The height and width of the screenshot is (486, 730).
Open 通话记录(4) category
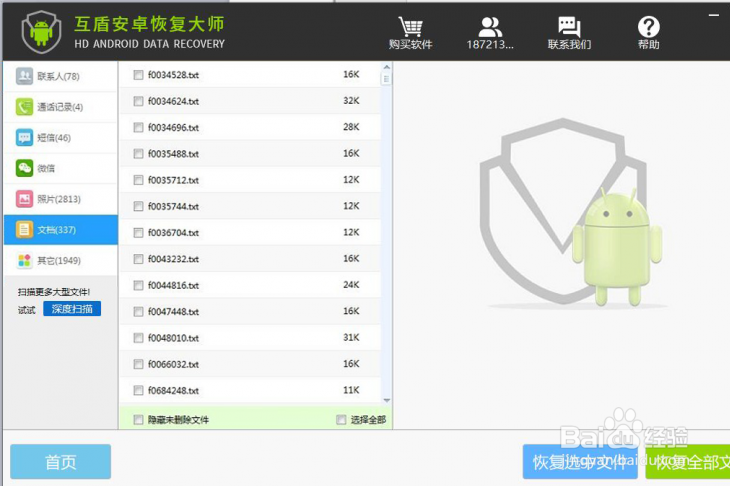point(61,107)
